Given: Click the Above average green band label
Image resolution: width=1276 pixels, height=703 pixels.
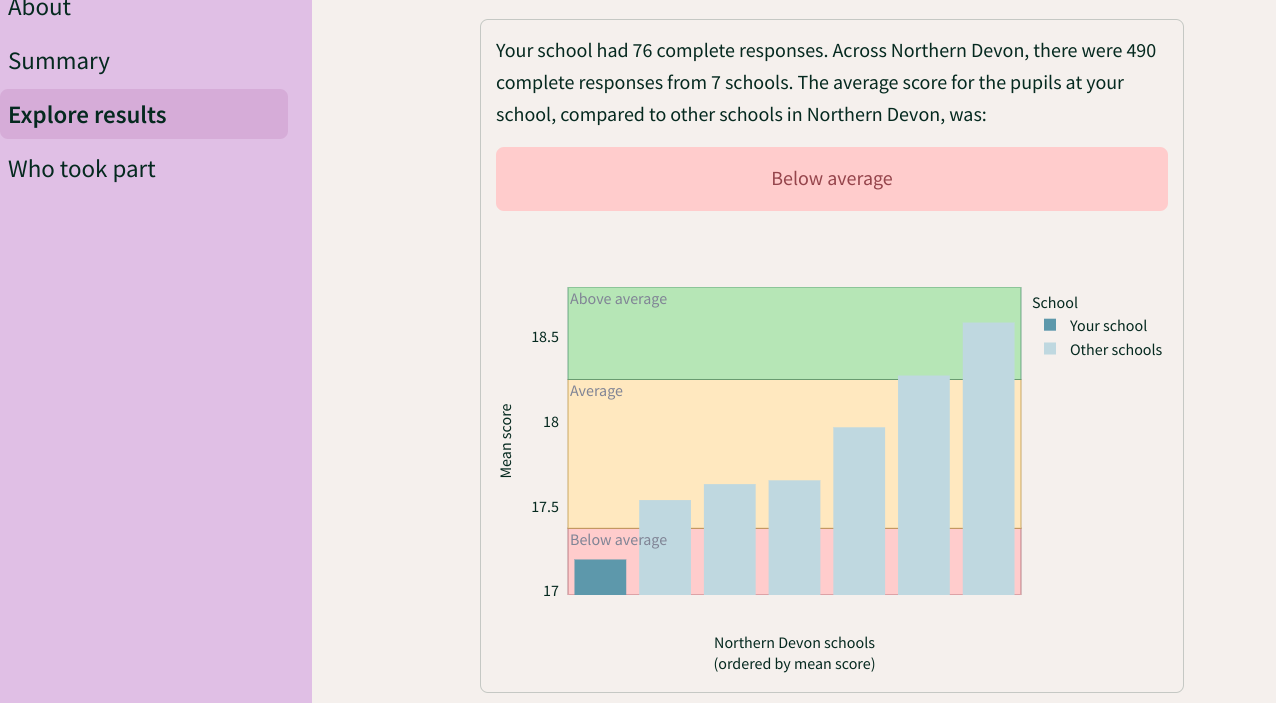Looking at the screenshot, I should 618,299.
